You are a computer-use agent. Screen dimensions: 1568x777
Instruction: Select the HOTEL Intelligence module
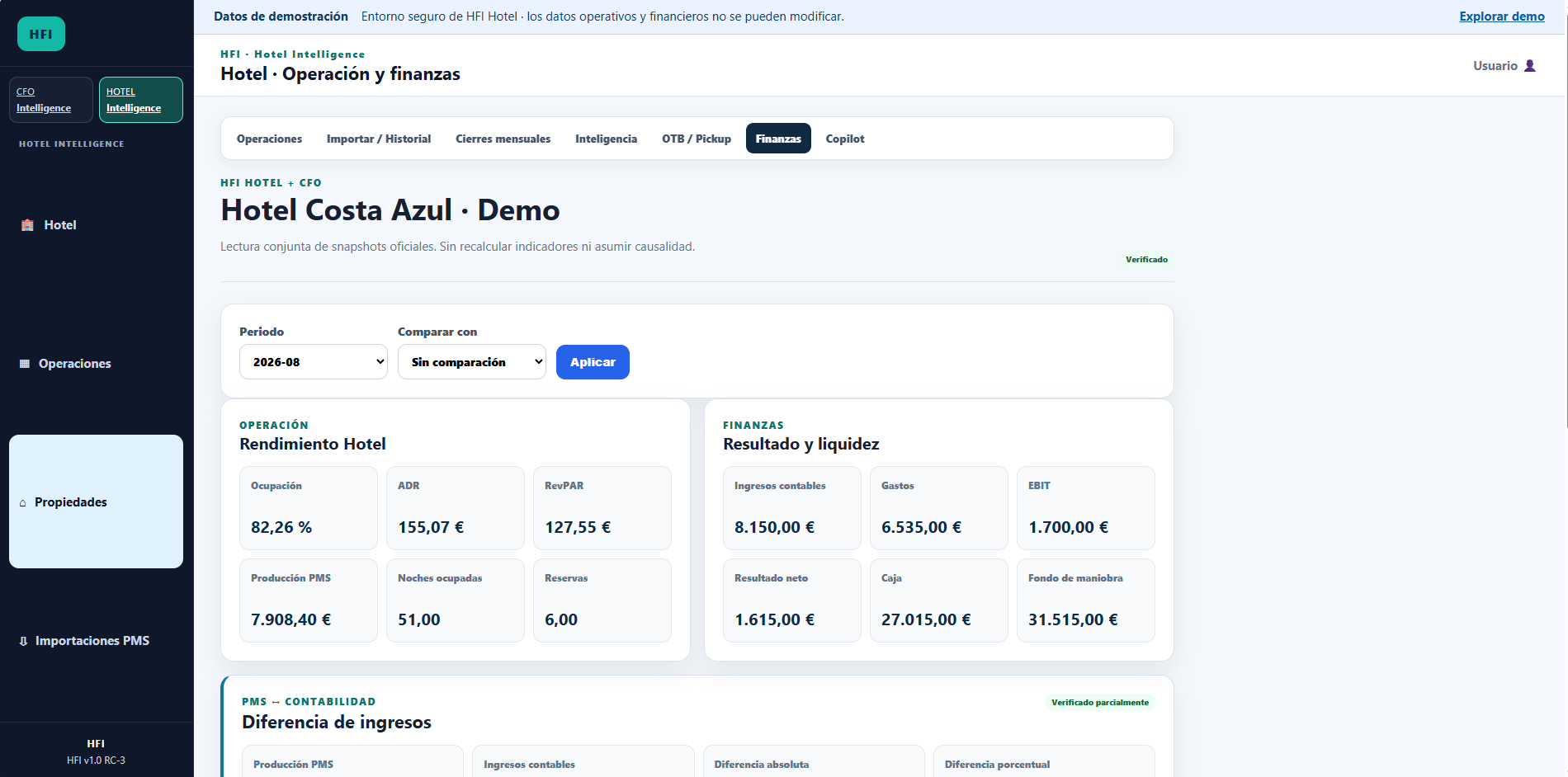[141, 100]
